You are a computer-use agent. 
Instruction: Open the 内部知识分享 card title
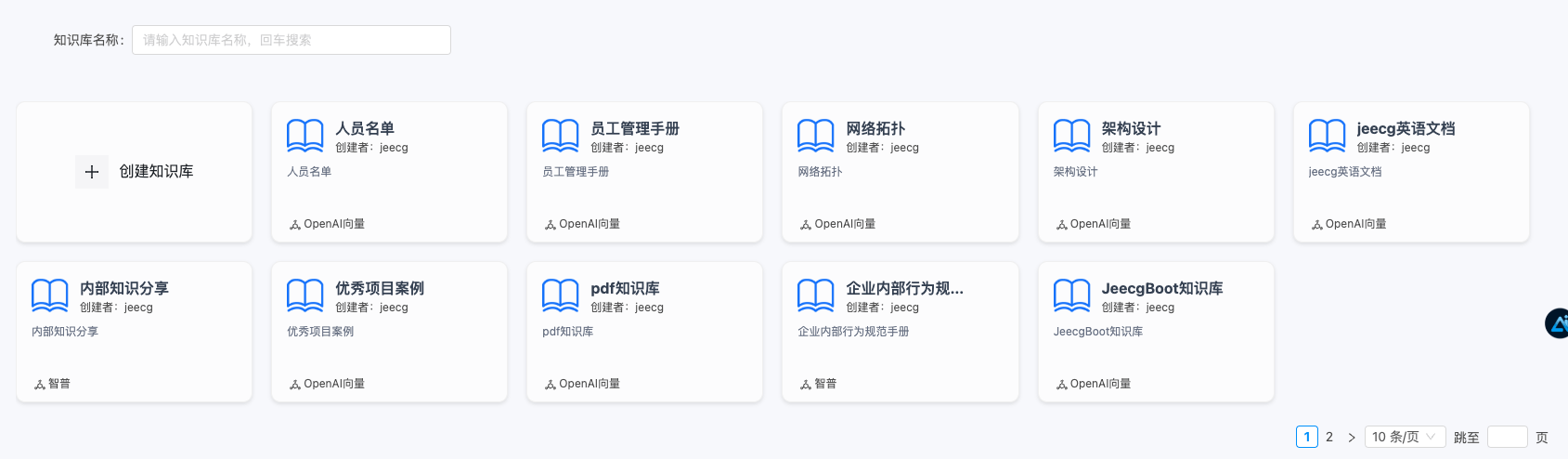point(124,288)
